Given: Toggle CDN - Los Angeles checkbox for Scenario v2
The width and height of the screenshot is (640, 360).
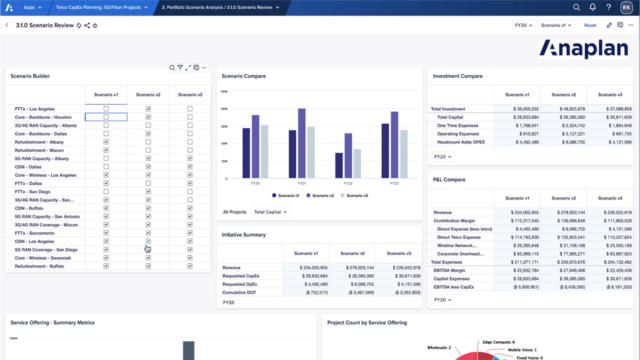Looking at the screenshot, I should [x=148, y=241].
